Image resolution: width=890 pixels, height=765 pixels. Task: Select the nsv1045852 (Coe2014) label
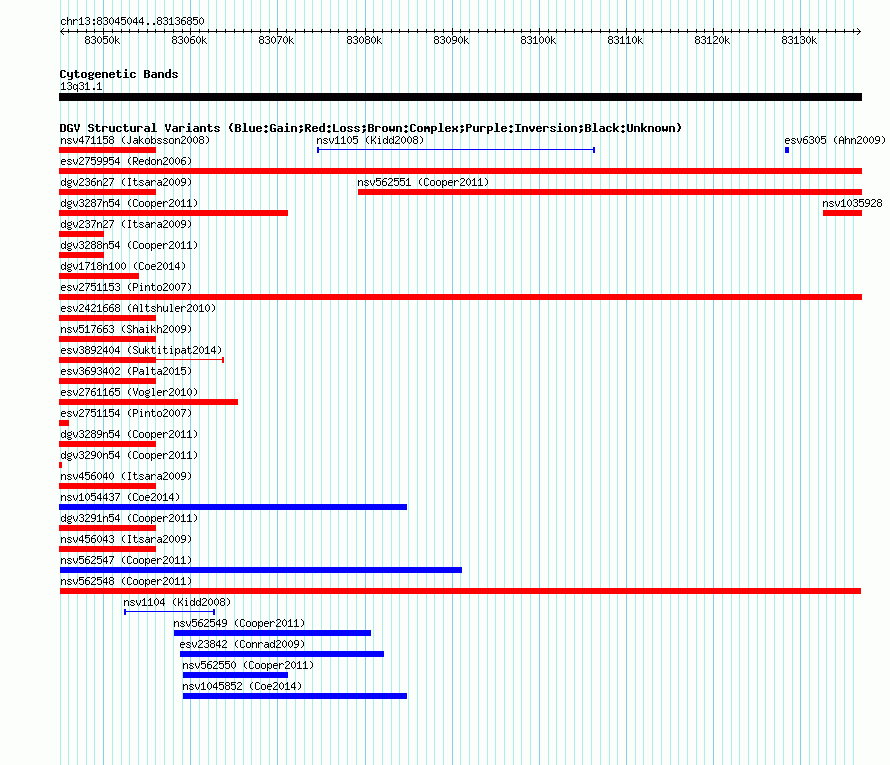(x=242, y=686)
